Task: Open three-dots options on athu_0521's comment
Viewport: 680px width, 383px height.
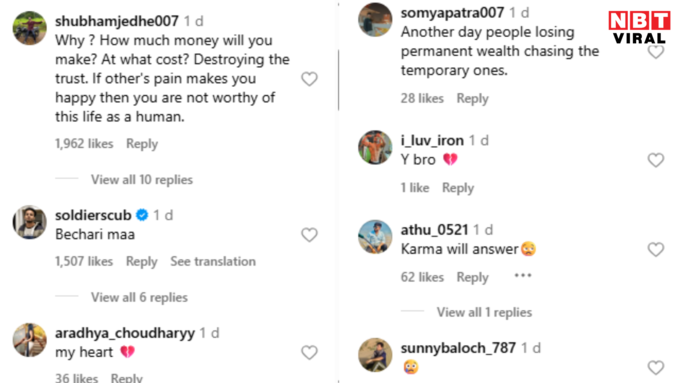Action: pyautogui.click(x=523, y=275)
